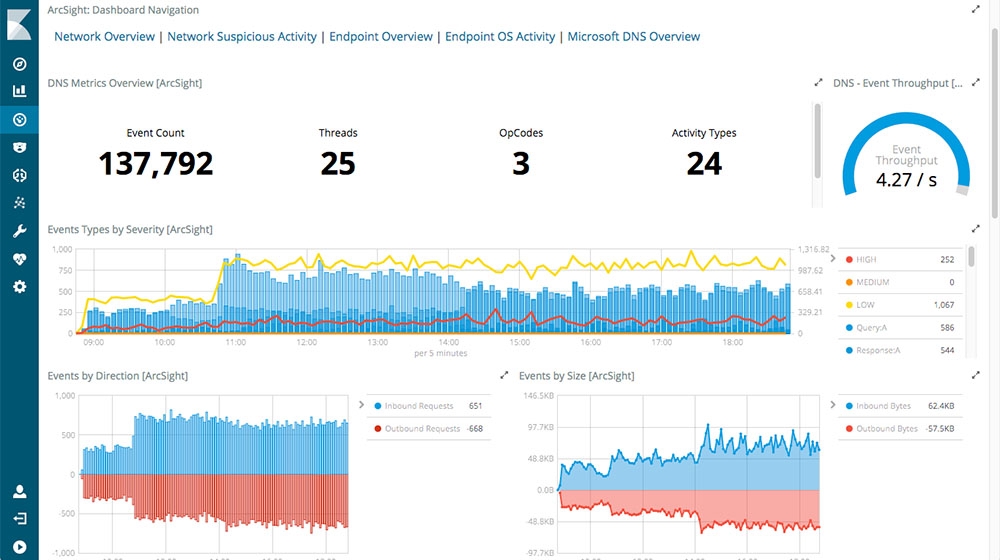Image resolution: width=1000 pixels, height=560 pixels.
Task: Click the LOW legend yellow swatch
Action: point(849,305)
